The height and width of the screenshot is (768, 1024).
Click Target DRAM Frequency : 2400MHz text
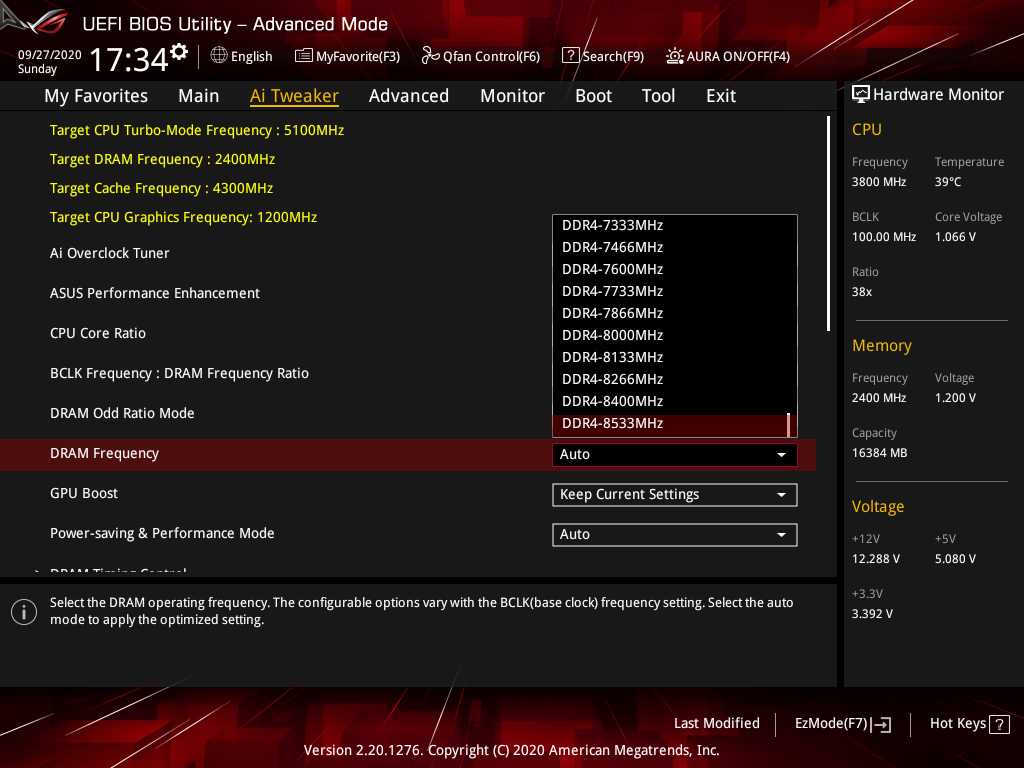click(162, 159)
